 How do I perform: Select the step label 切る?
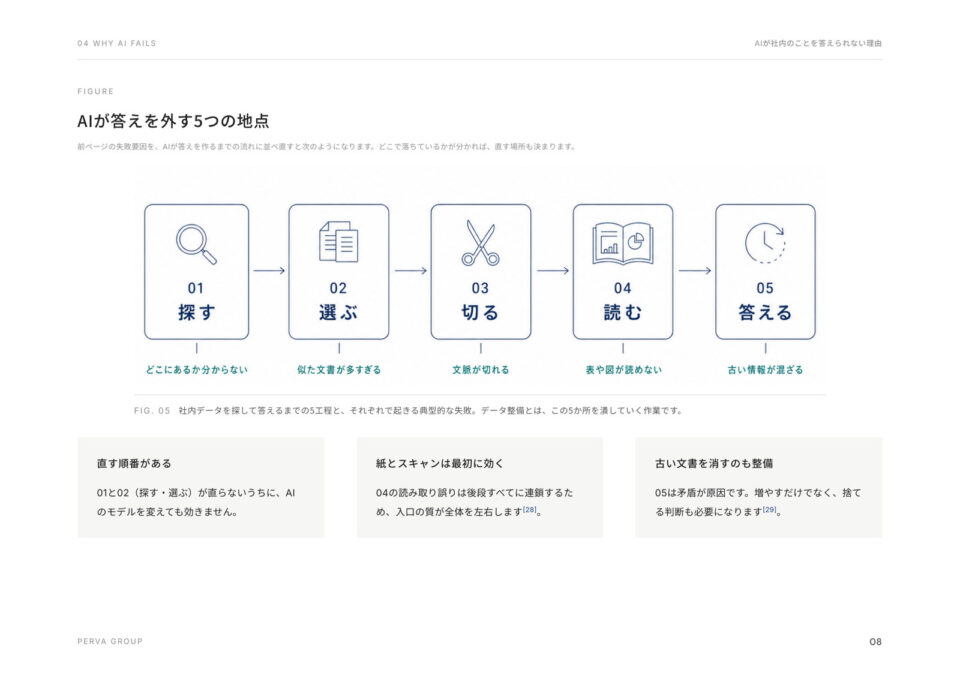coord(481,312)
